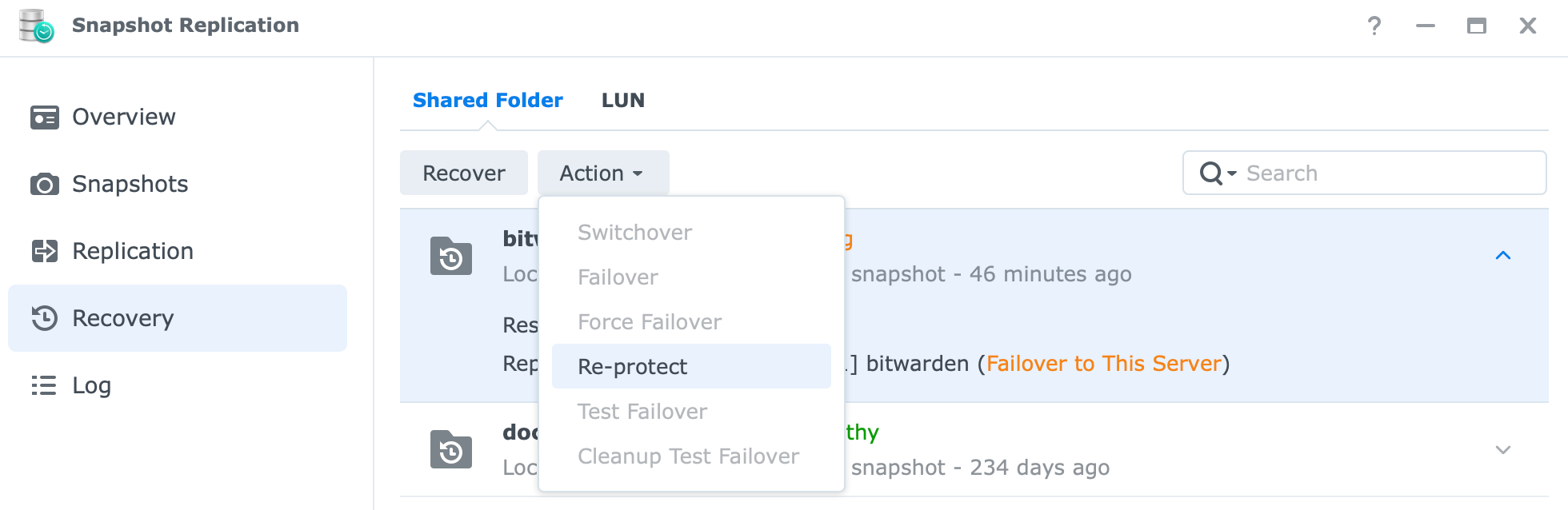The height and width of the screenshot is (510, 1568).
Task: Select the Shared Folder tab
Action: point(488,101)
